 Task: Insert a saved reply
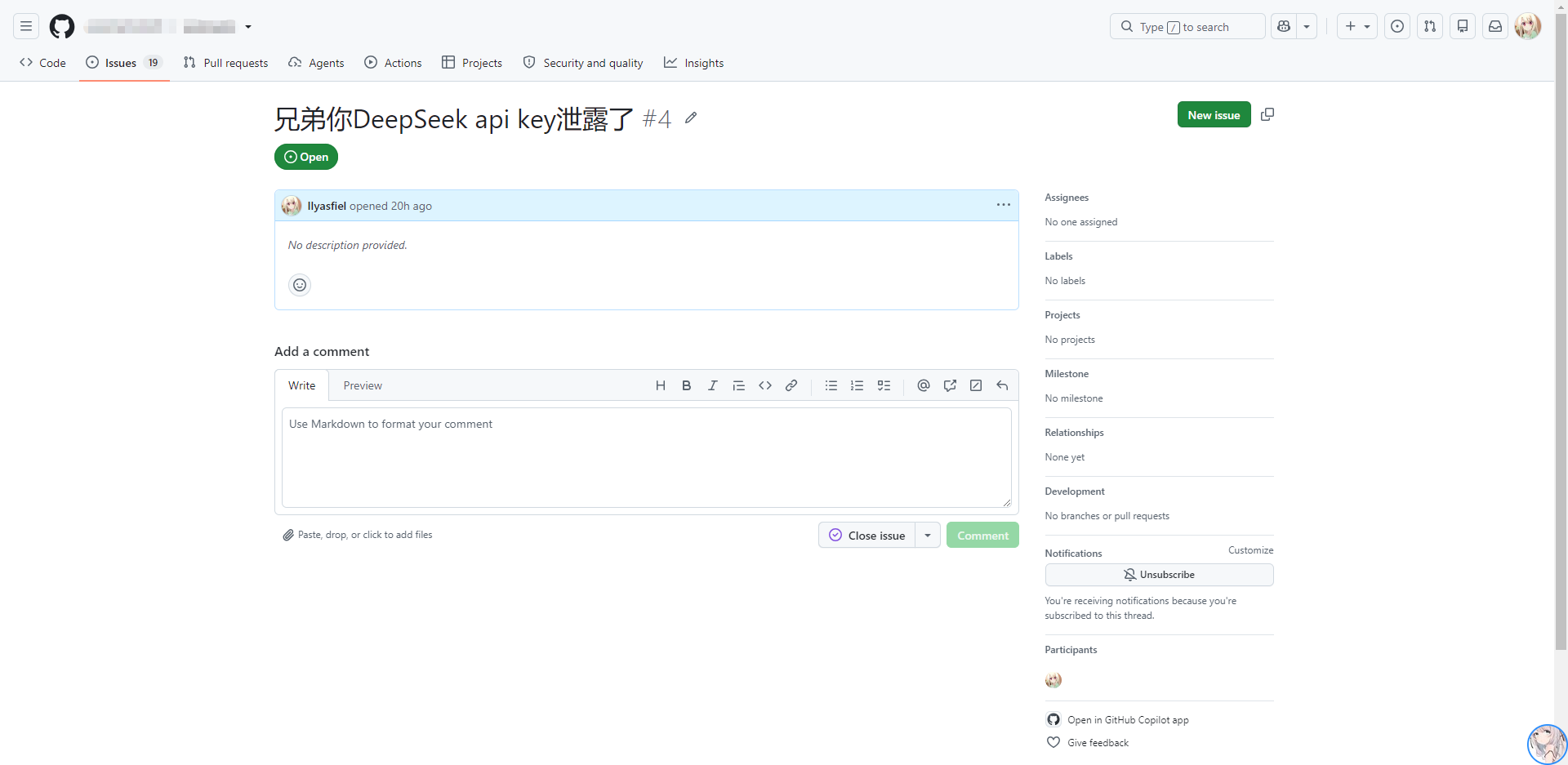[1002, 385]
